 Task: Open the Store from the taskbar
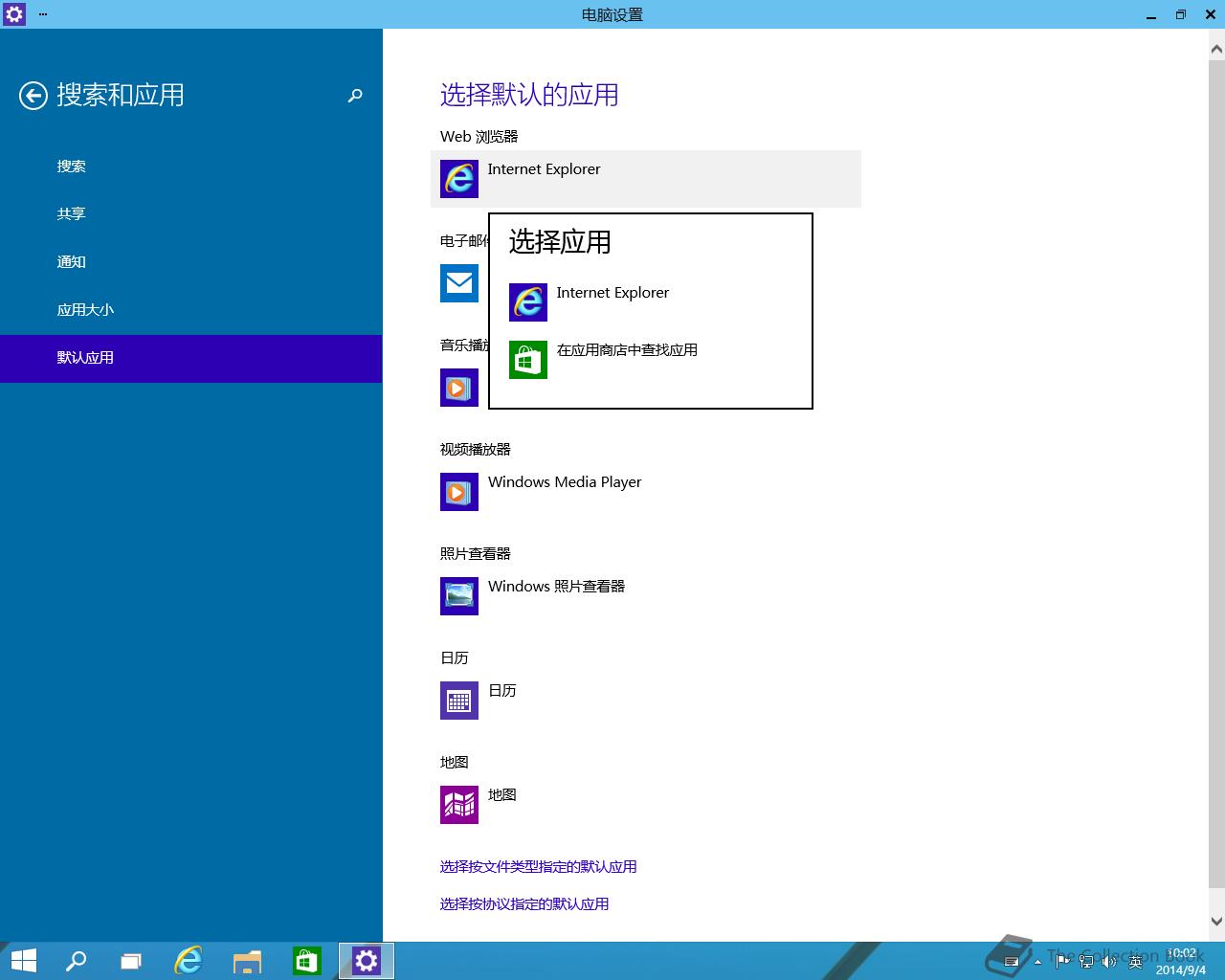(x=306, y=961)
